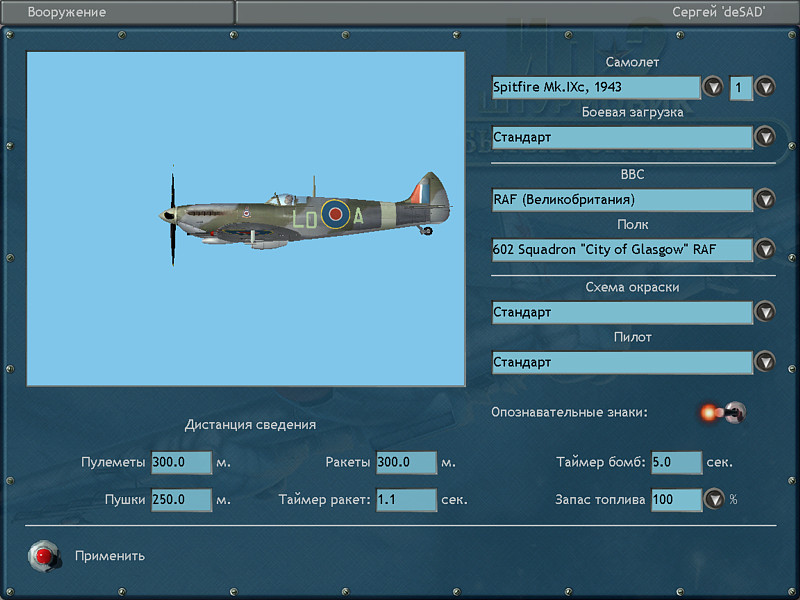Open the Самолет aircraft dropdown arrow
800x600 pixels.
pyautogui.click(x=713, y=87)
